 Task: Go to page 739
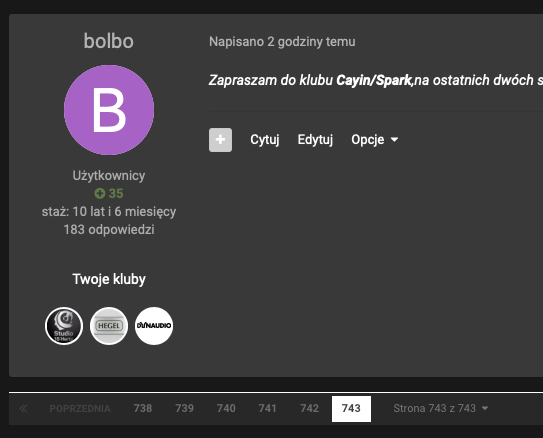(184, 409)
